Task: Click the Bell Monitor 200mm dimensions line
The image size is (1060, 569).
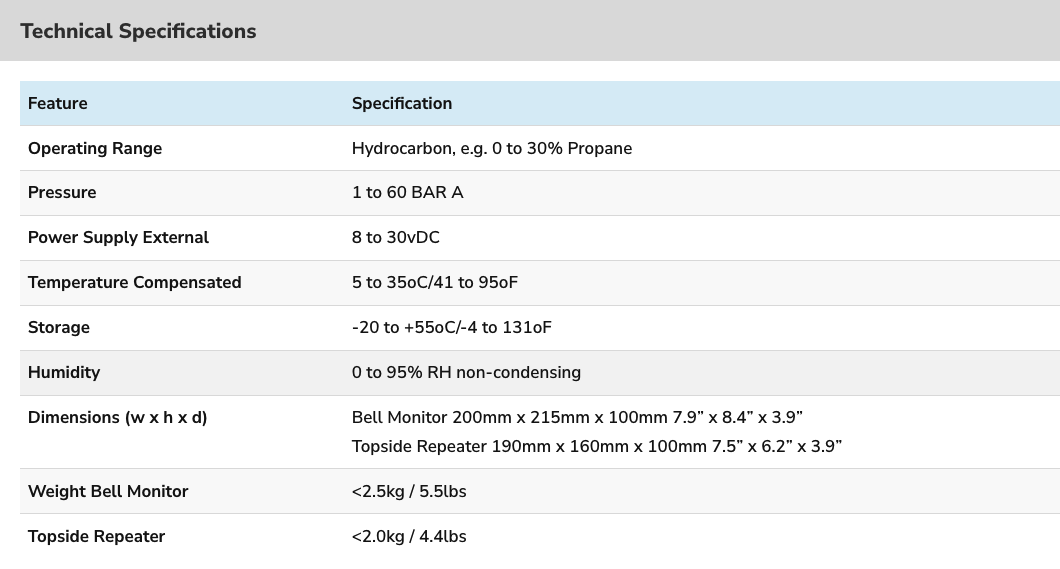Action: pos(577,418)
